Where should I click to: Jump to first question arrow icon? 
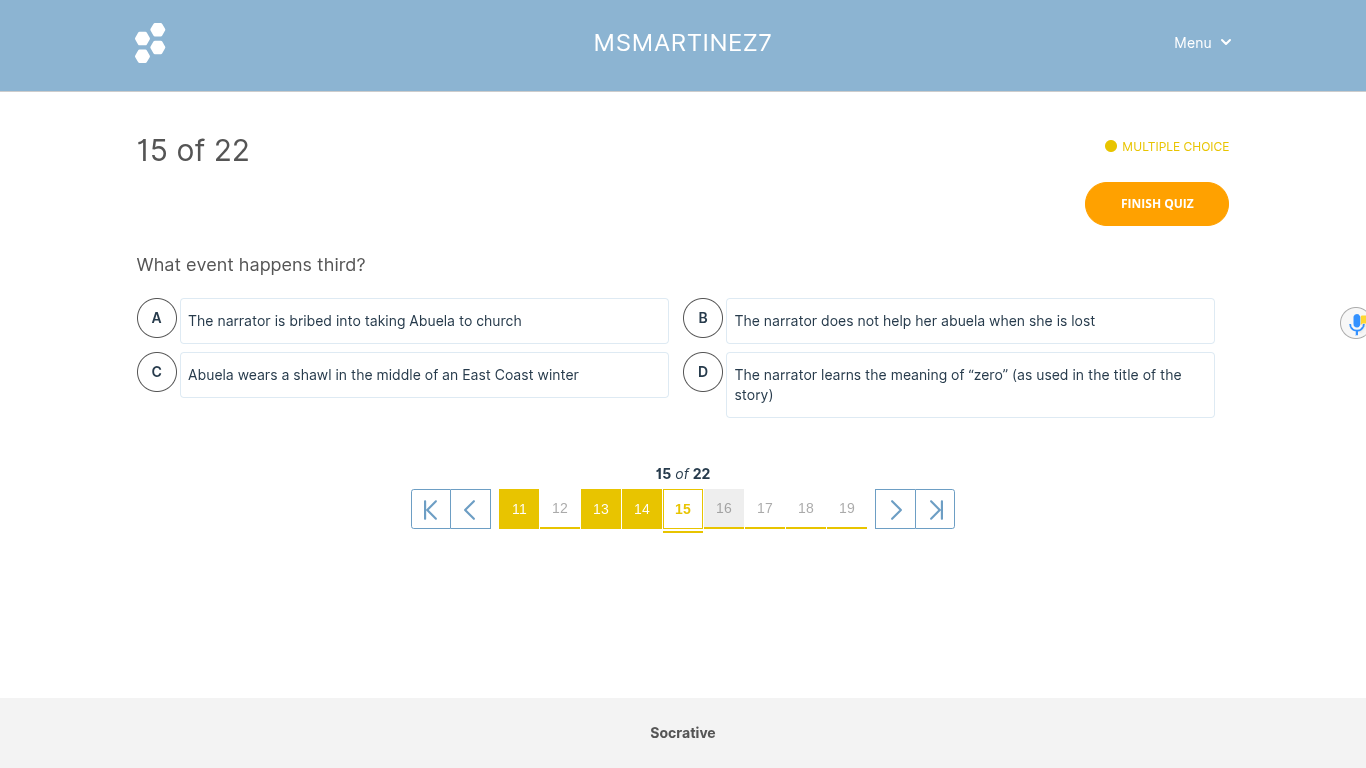[431, 509]
